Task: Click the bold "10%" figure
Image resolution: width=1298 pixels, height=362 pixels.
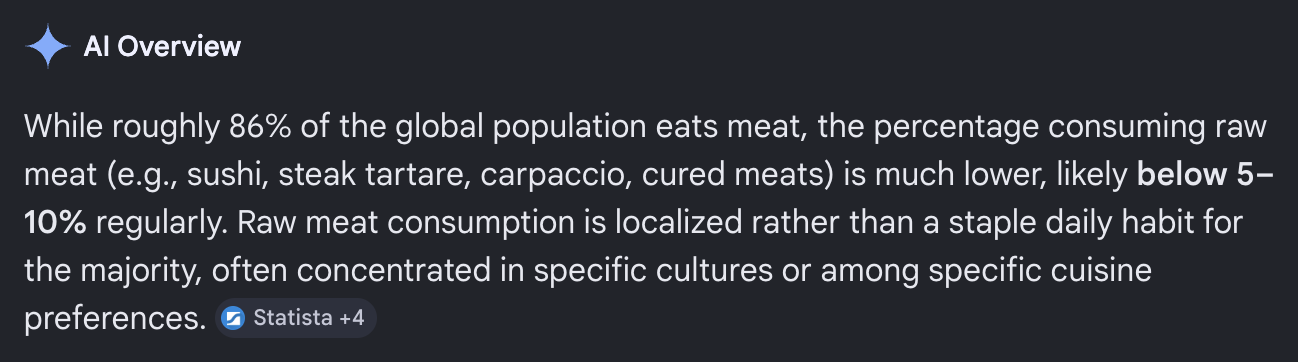Action: coord(55,223)
